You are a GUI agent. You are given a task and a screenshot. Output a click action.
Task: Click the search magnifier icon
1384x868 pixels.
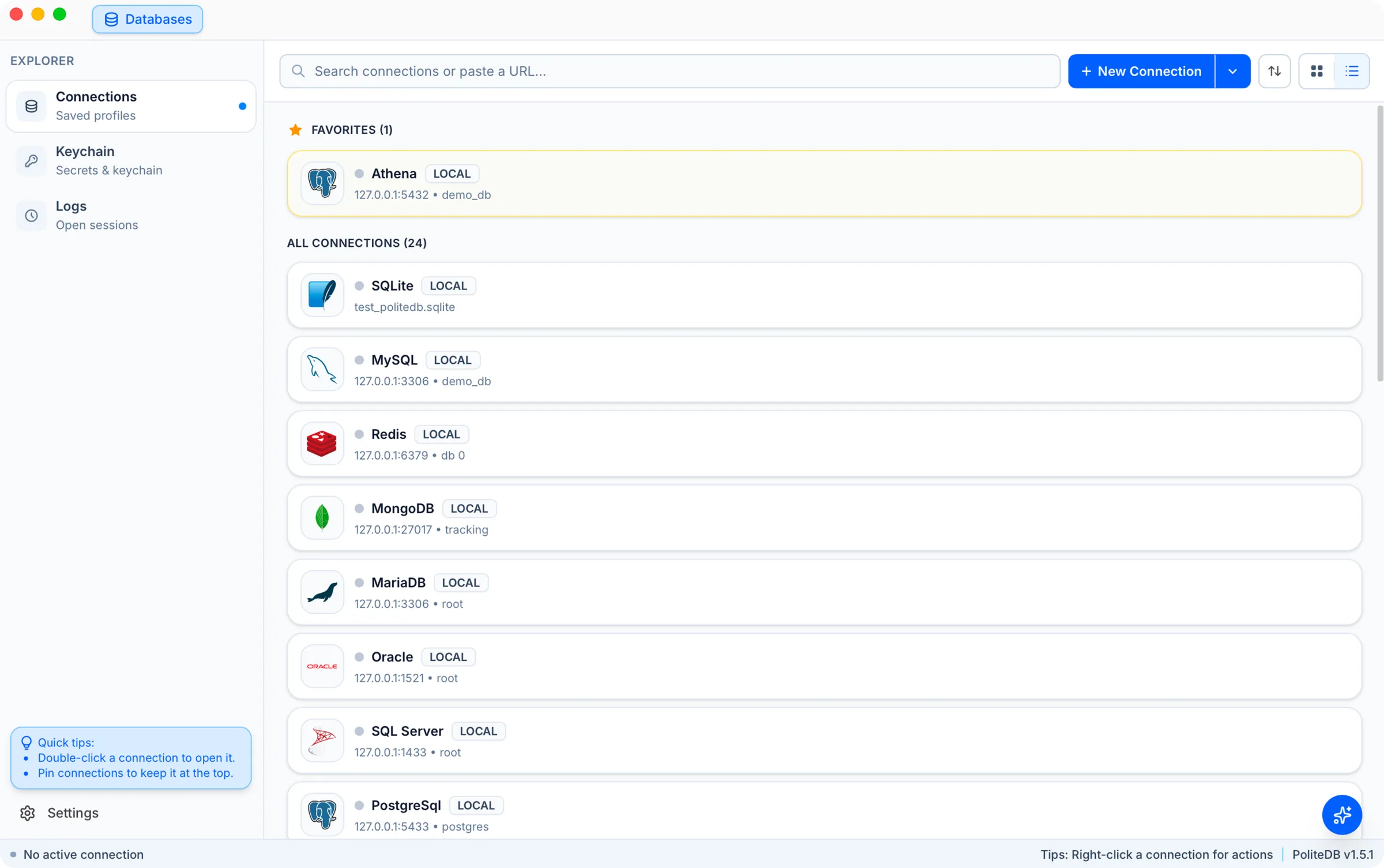(298, 71)
